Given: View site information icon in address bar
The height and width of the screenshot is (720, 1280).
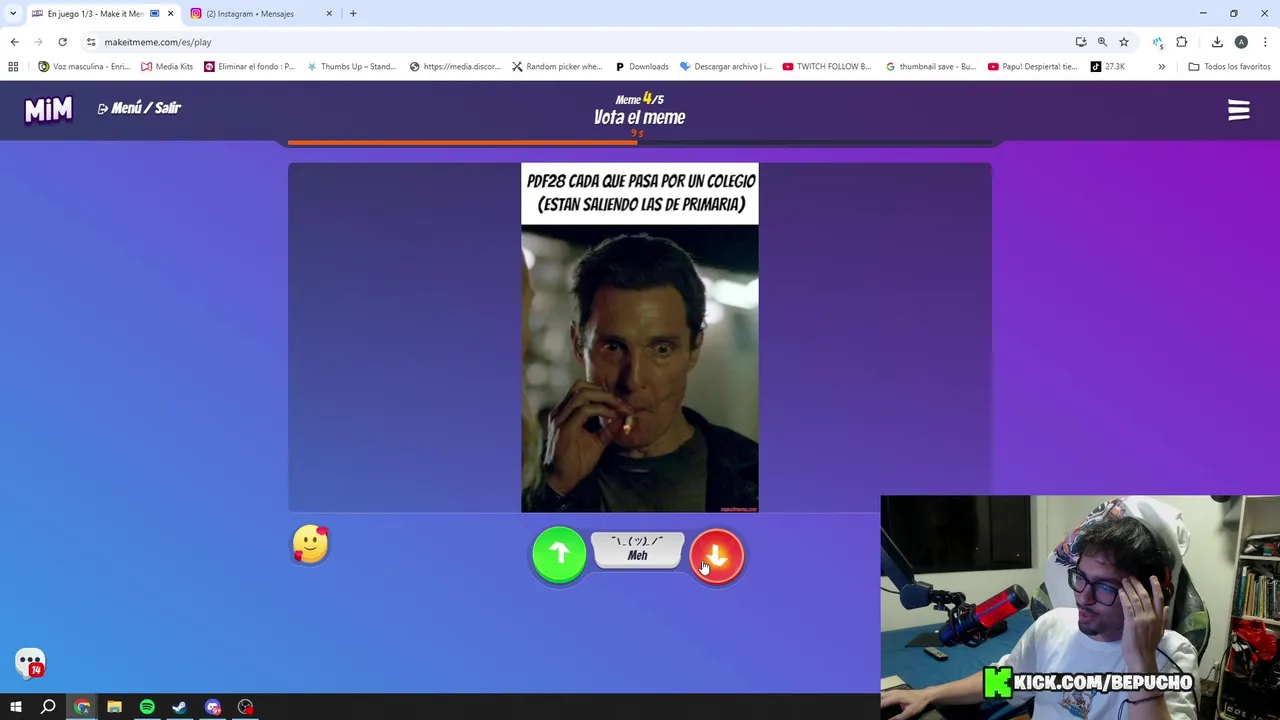Looking at the screenshot, I should pos(91,42).
